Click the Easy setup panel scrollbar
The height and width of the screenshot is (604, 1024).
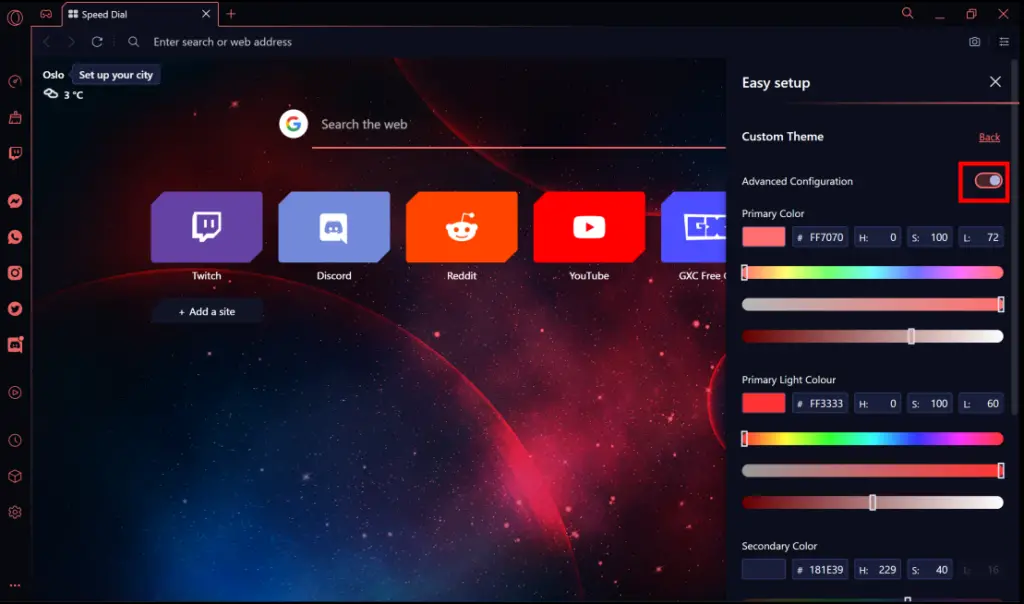click(x=1014, y=238)
